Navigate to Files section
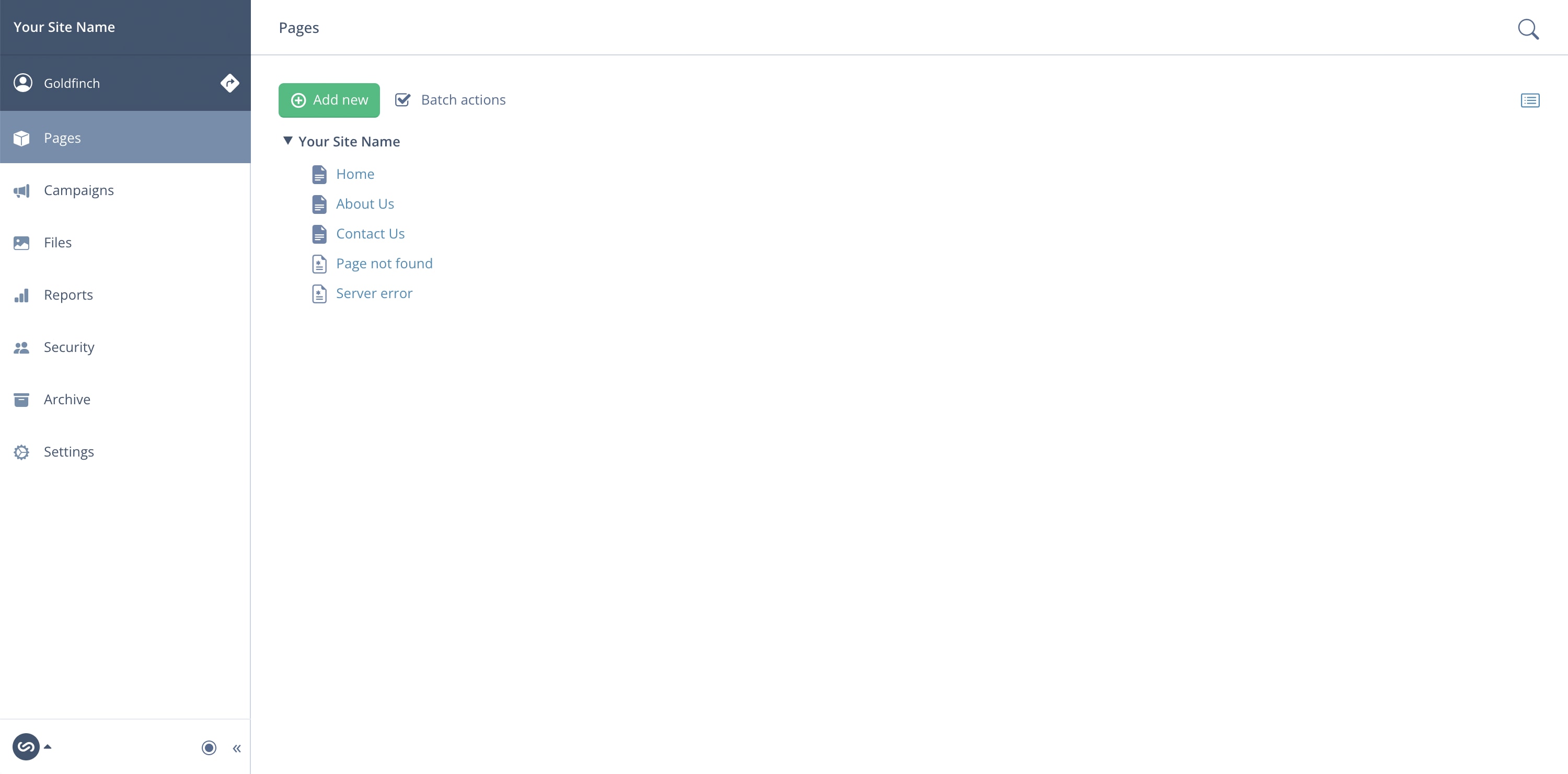 [x=57, y=242]
